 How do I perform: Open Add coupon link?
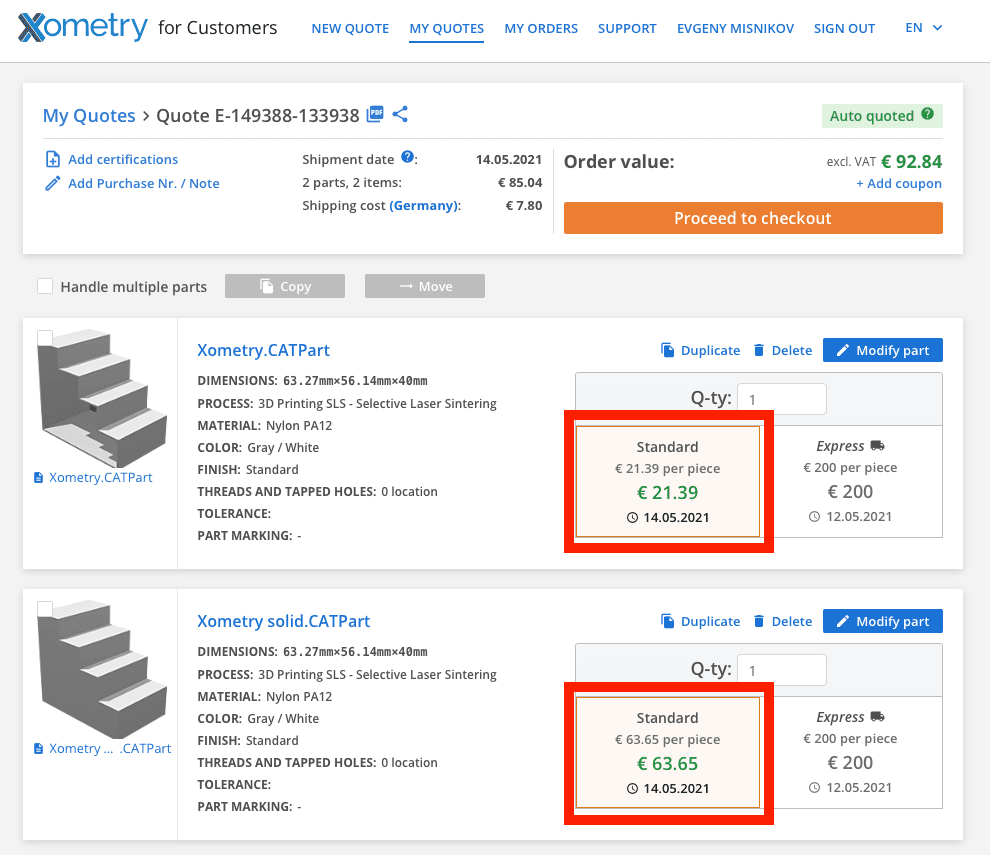(900, 183)
